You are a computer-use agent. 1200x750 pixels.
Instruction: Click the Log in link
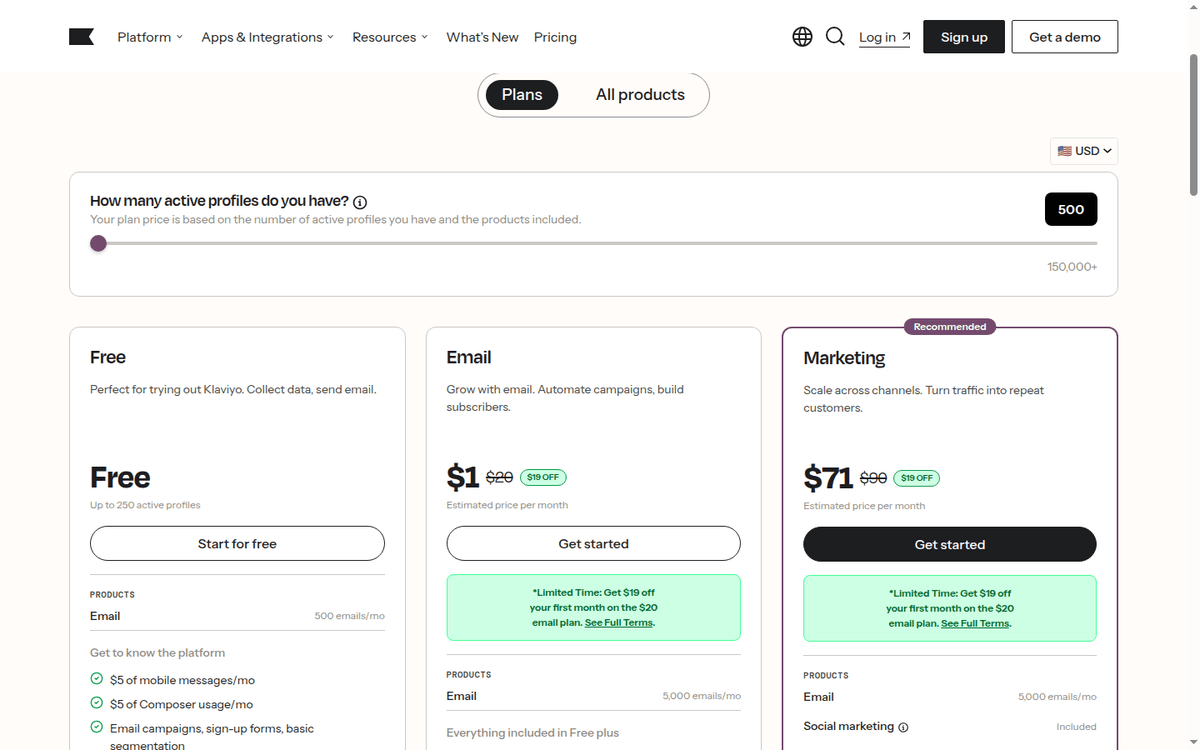(885, 37)
